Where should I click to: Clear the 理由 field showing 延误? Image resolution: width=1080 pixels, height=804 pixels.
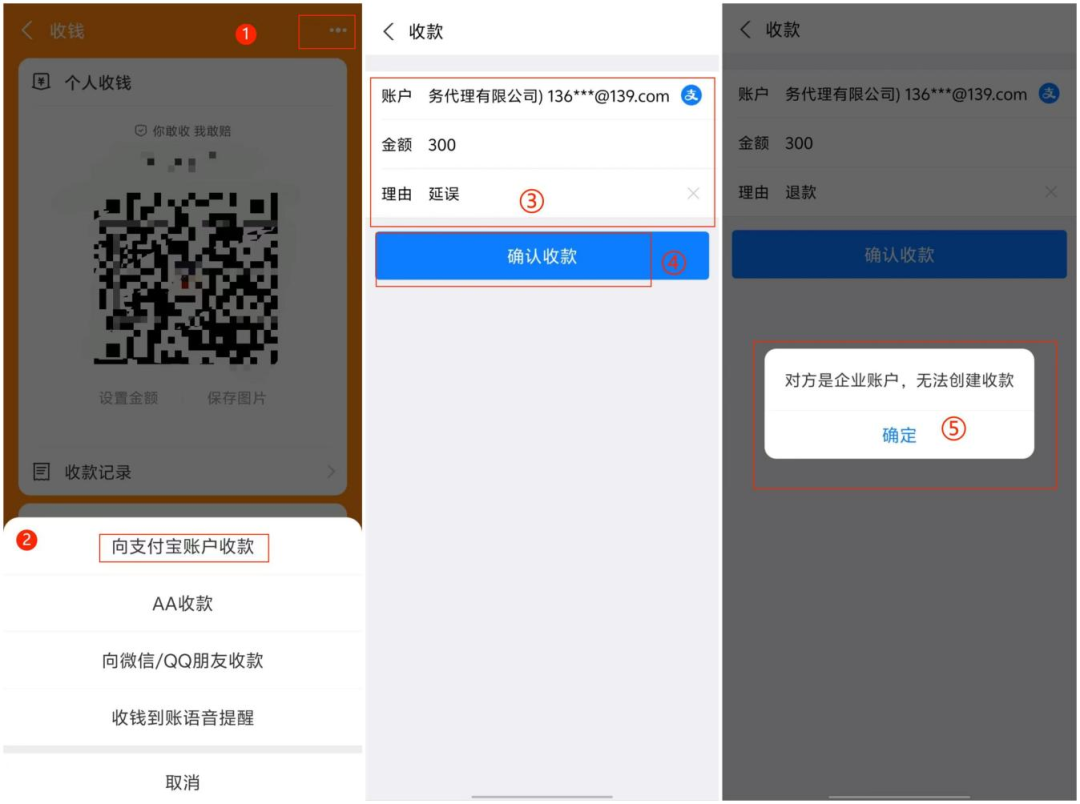(695, 193)
